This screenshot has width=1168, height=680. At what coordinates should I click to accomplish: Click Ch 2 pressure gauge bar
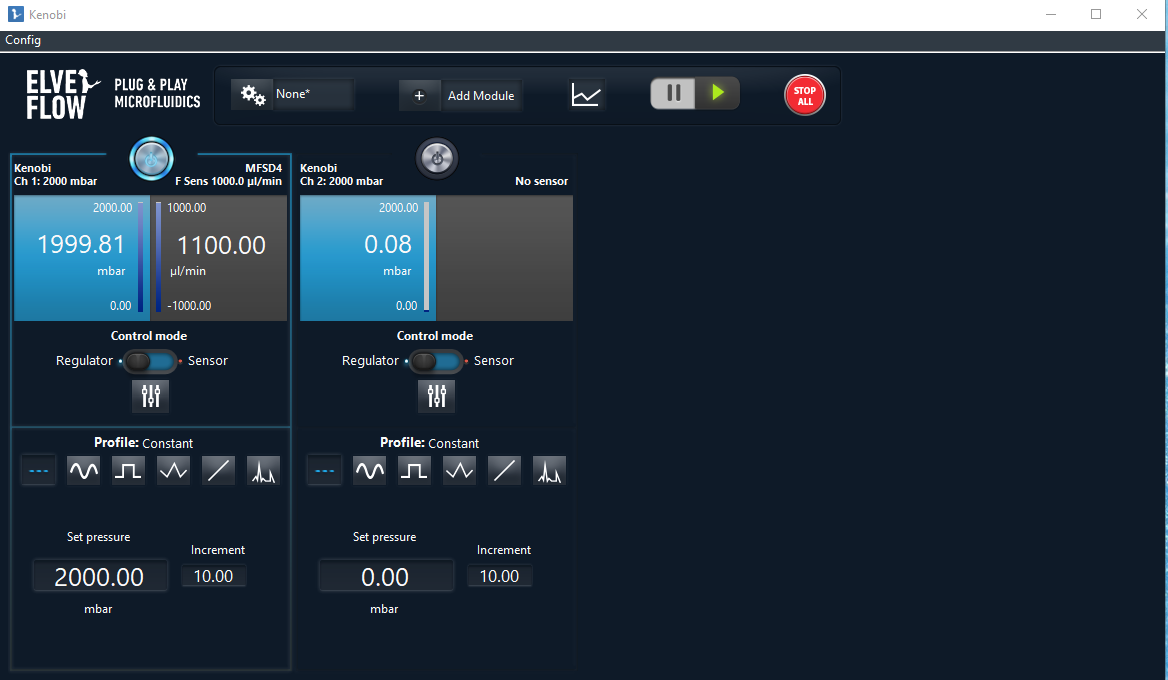(x=427, y=257)
